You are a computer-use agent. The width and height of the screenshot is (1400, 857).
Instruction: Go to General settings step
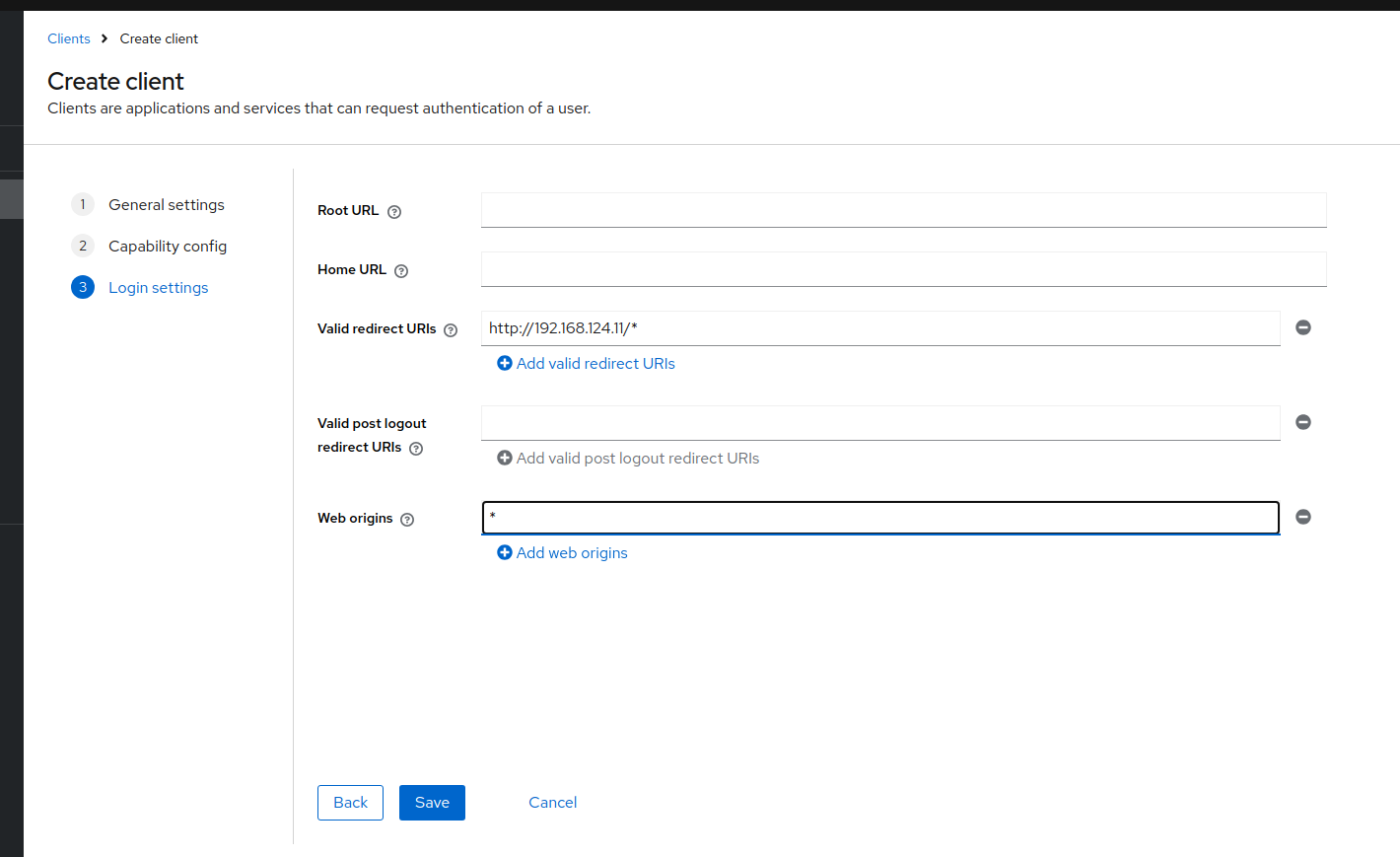click(x=166, y=205)
